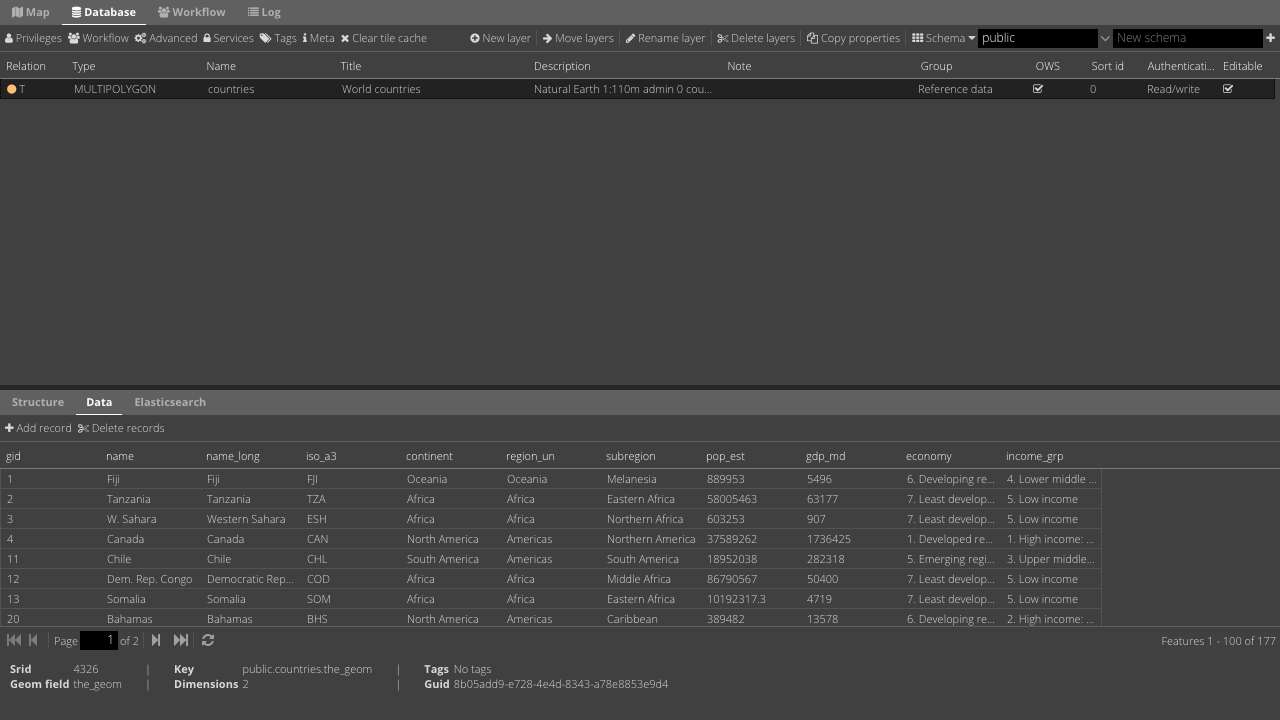
Task: Click Rename layer
Action: (665, 38)
